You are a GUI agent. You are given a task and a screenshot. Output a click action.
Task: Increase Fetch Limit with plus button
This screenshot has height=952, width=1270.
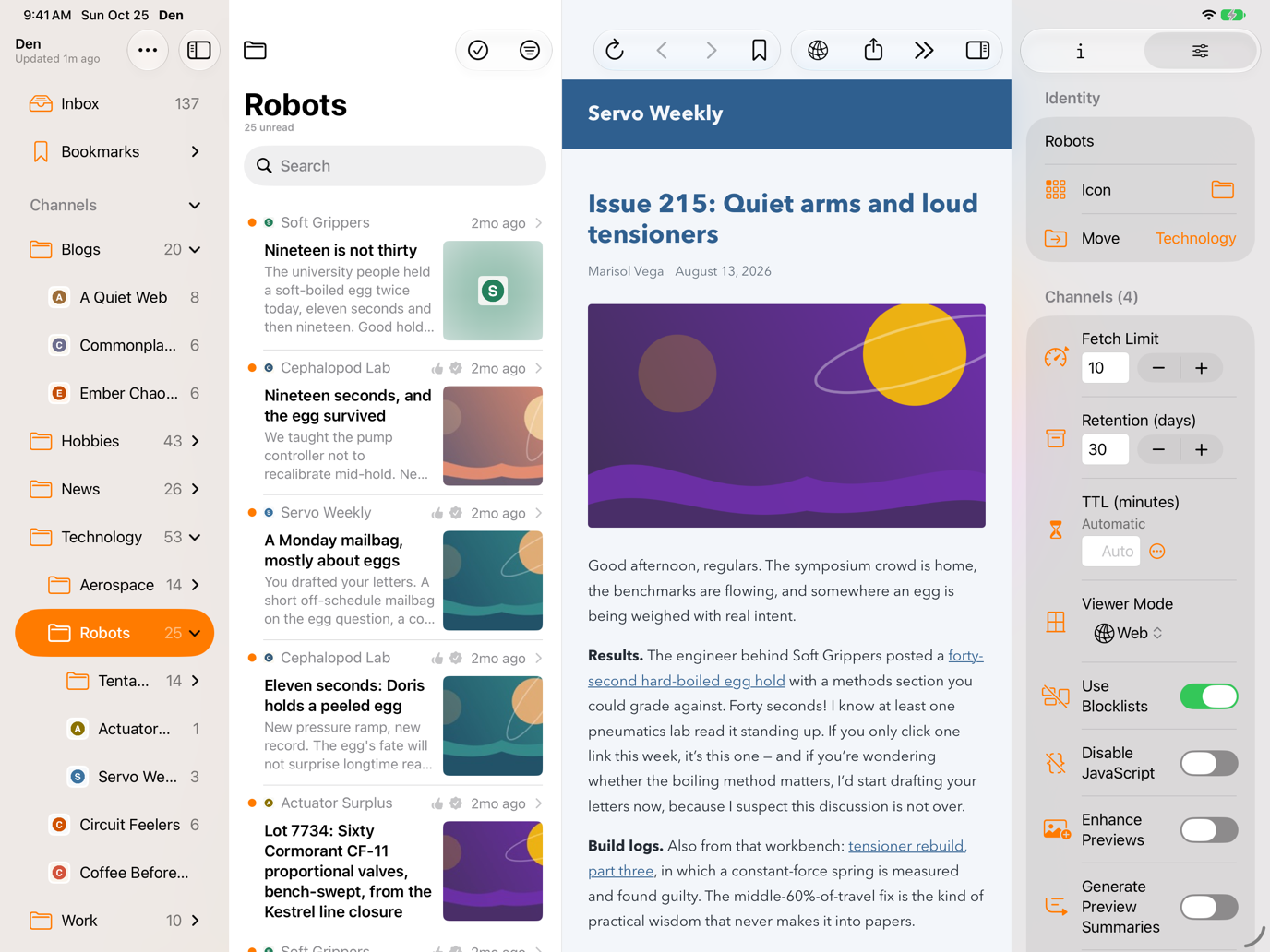(1201, 368)
